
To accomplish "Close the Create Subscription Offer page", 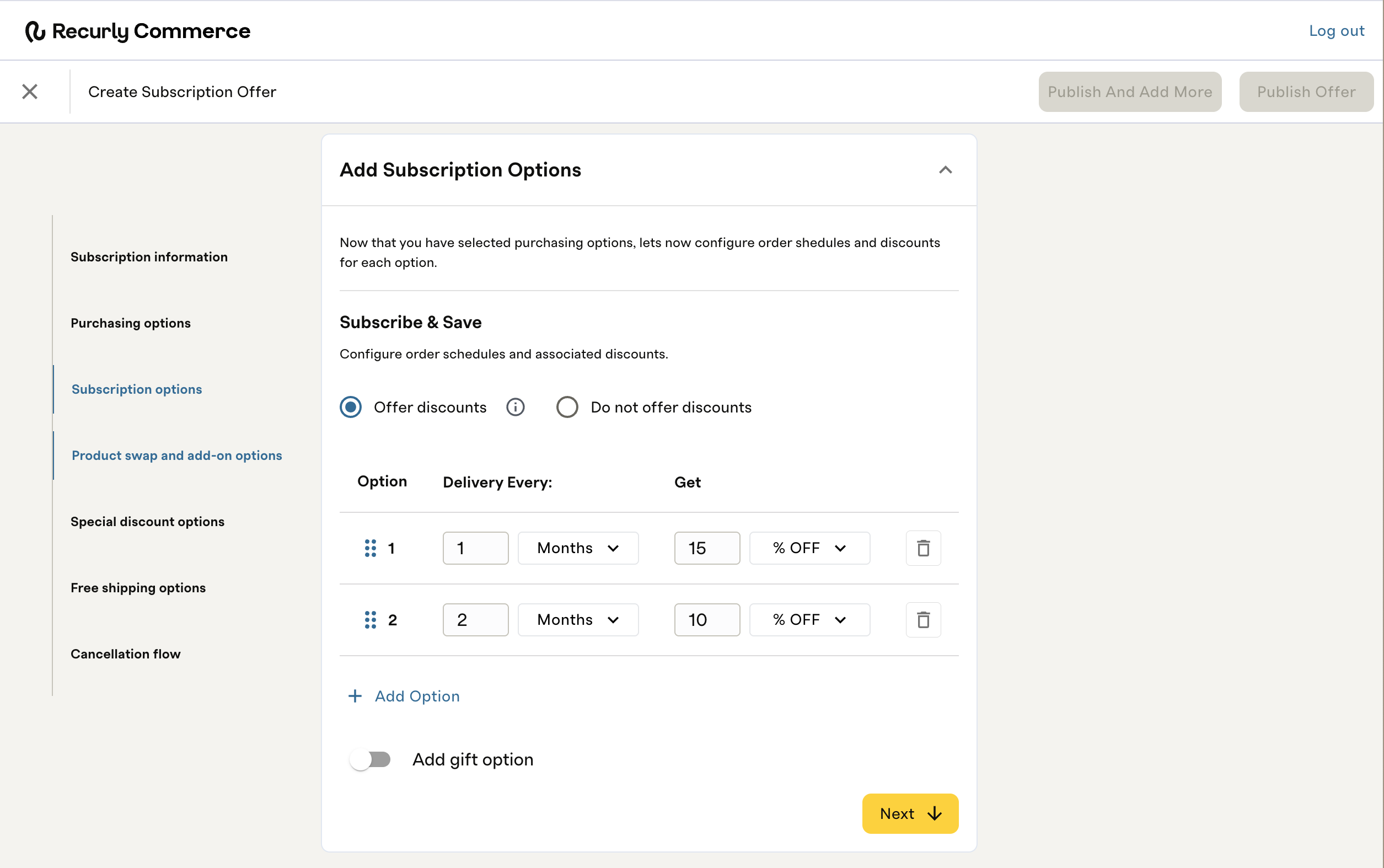I will 30,92.
